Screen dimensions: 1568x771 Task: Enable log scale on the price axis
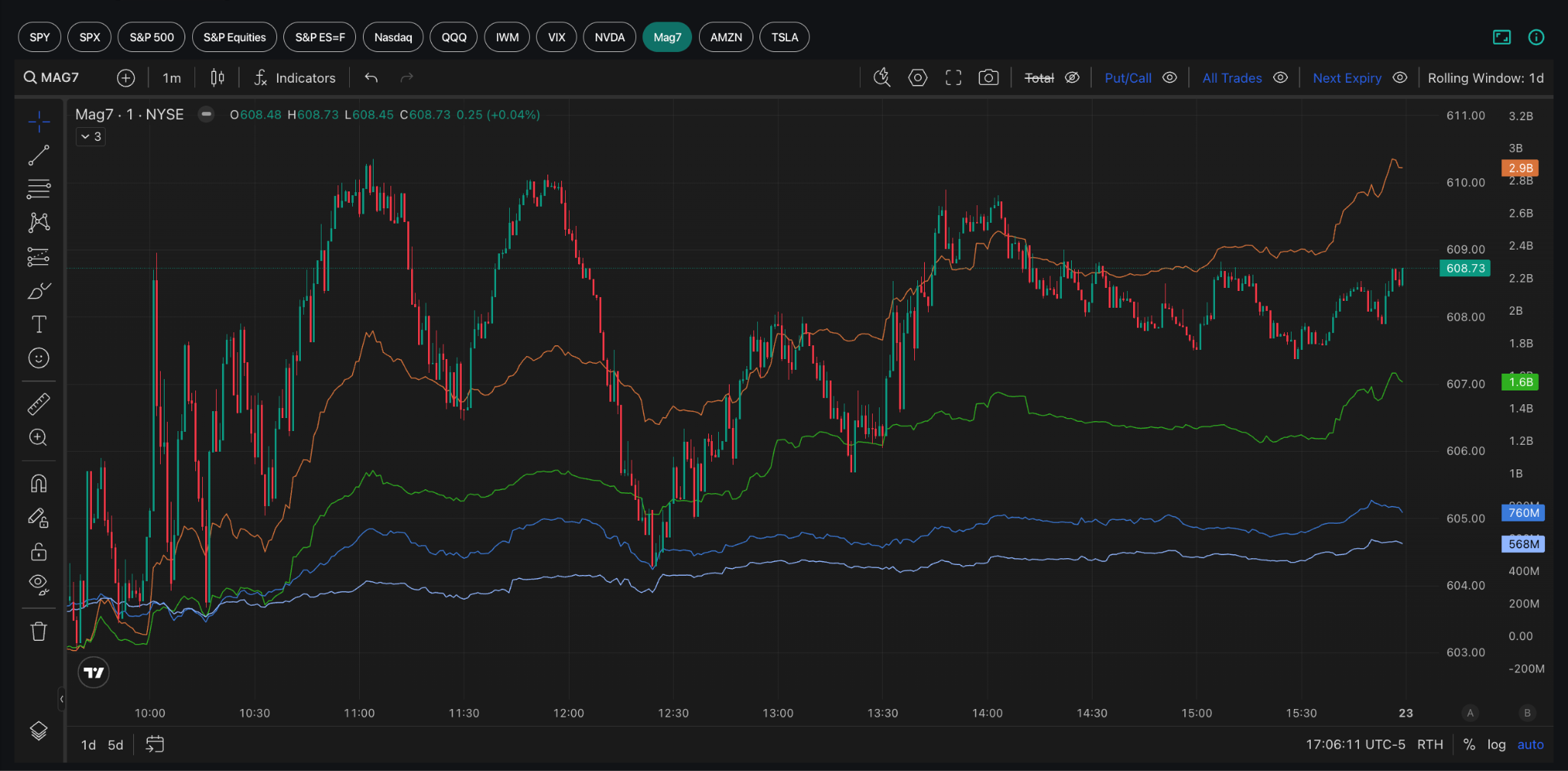point(1496,745)
